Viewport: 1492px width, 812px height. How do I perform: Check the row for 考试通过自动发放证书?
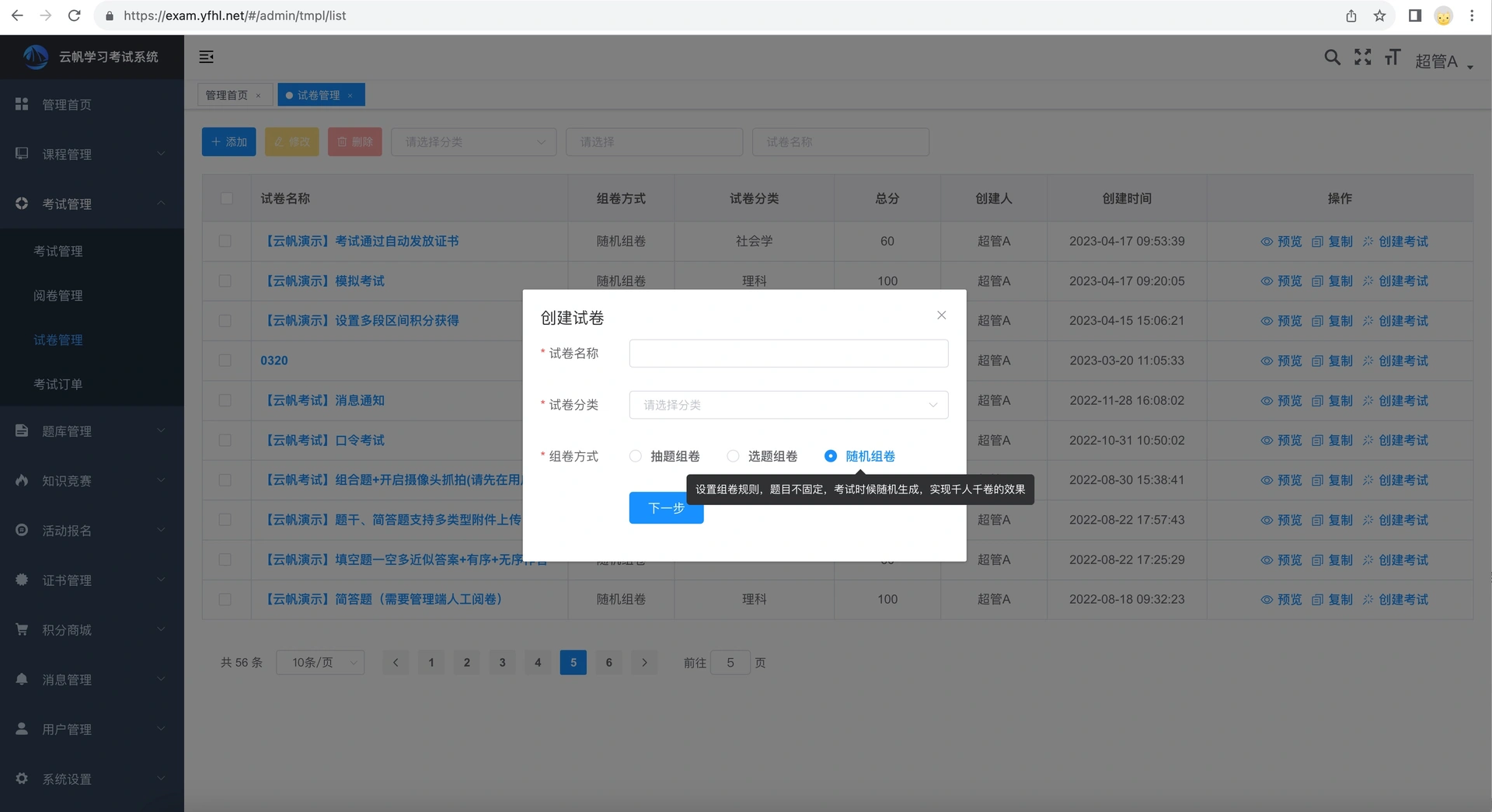(x=225, y=242)
